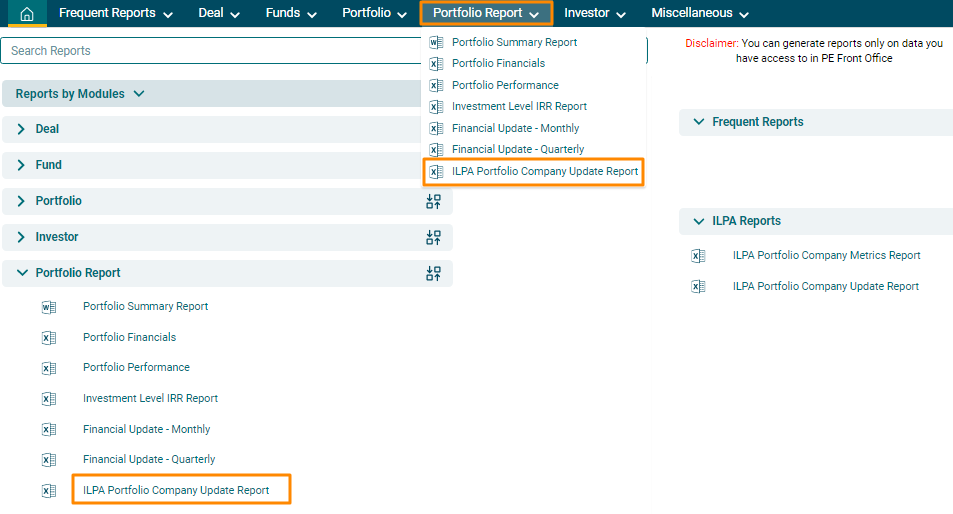Screen dimensions: 953x514
Task: Click the Search Reports input field
Action: click(210, 51)
